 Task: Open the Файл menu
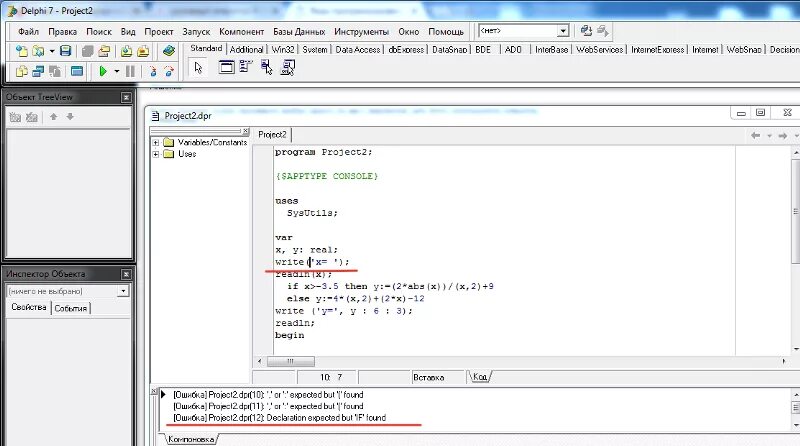point(29,32)
